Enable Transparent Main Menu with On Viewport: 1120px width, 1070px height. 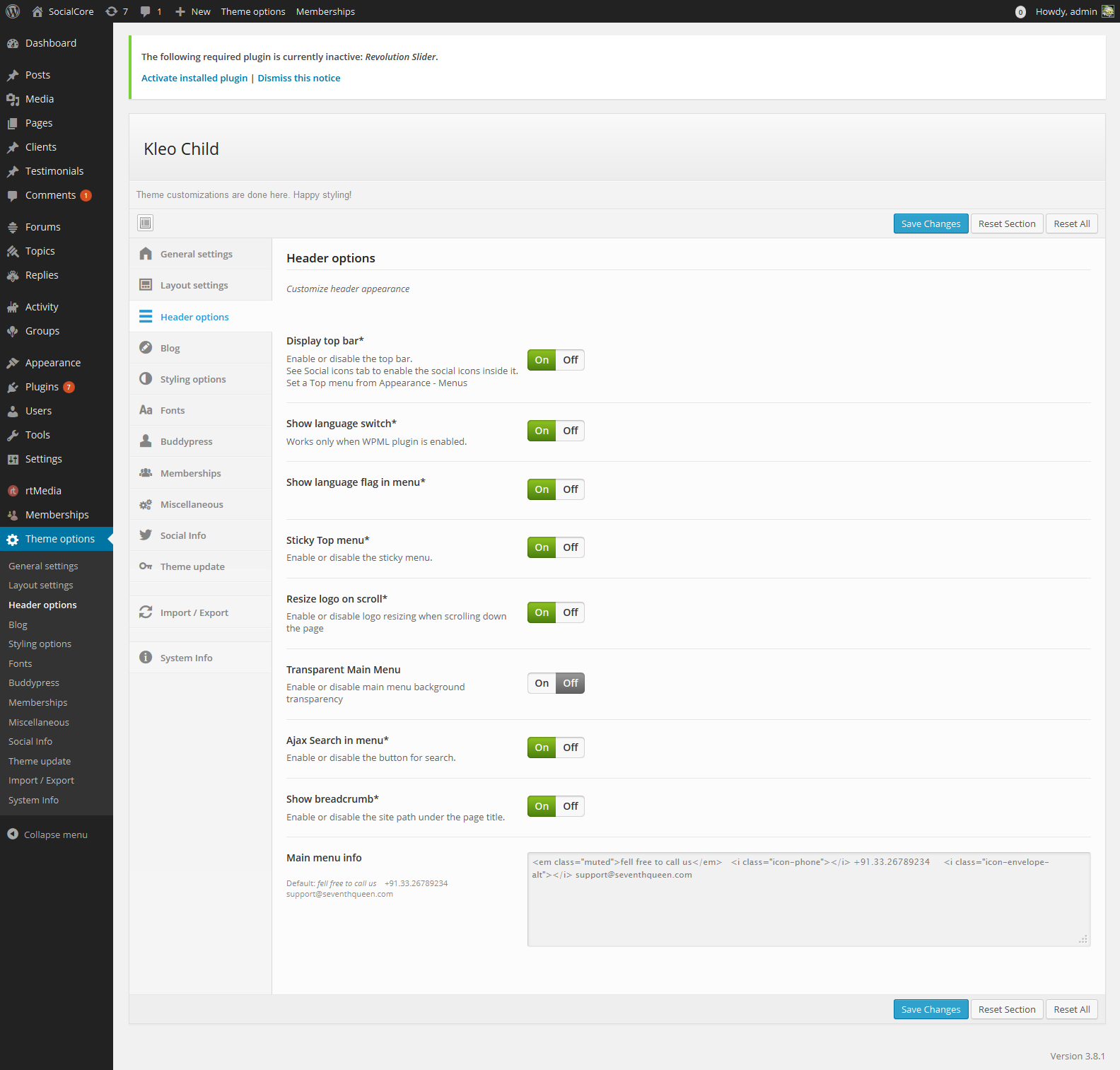click(542, 683)
